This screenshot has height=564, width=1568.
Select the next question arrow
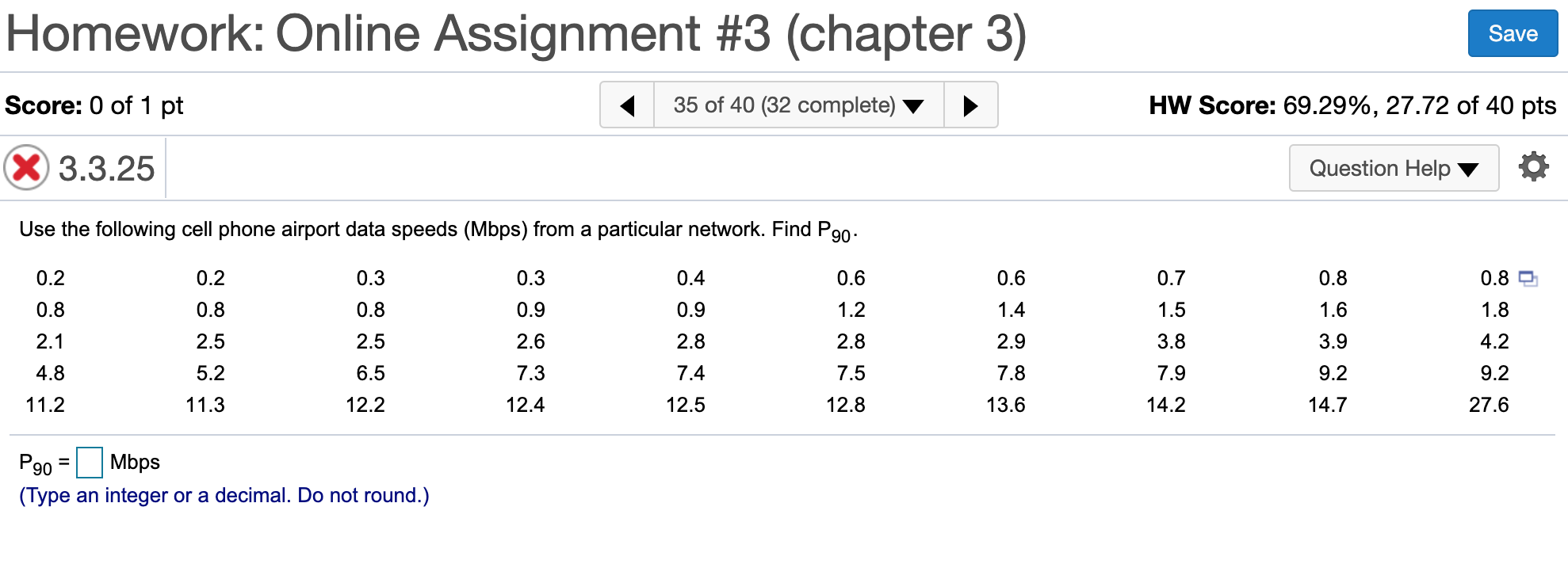972,104
